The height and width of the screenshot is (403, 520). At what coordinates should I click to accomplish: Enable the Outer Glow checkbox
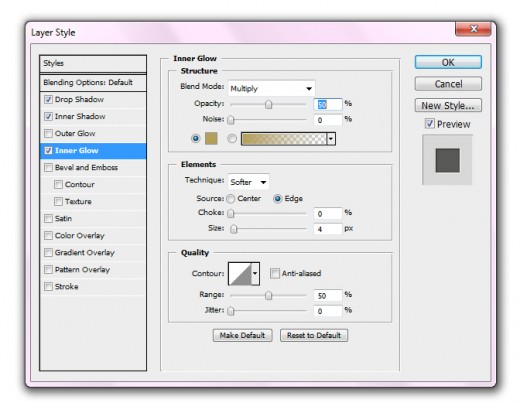(x=48, y=133)
